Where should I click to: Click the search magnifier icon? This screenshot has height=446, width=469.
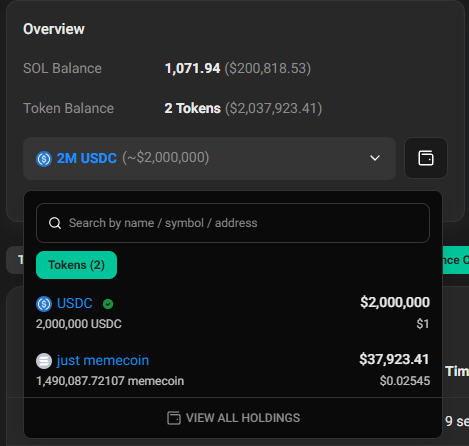55,223
